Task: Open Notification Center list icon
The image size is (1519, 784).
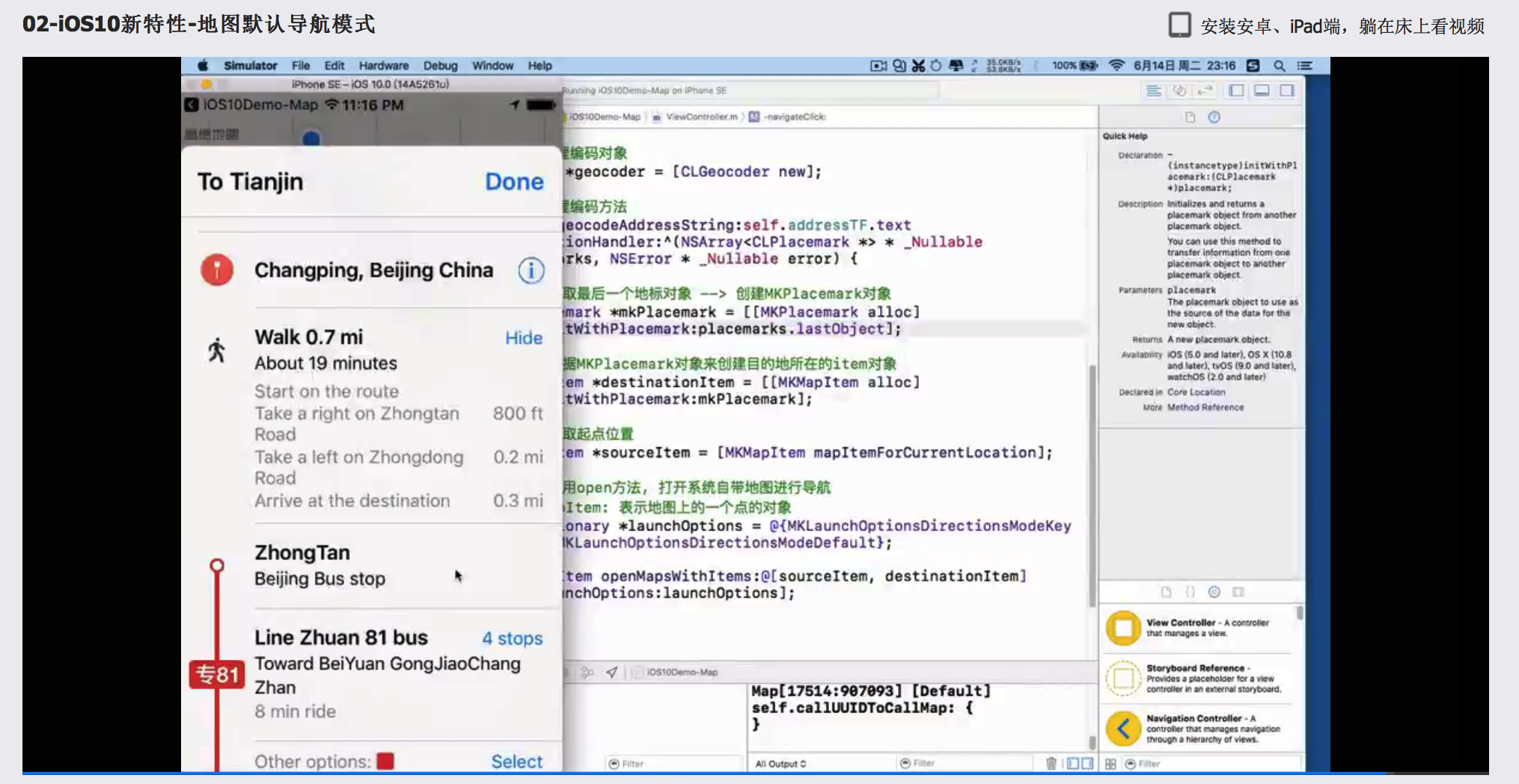Action: (1305, 66)
